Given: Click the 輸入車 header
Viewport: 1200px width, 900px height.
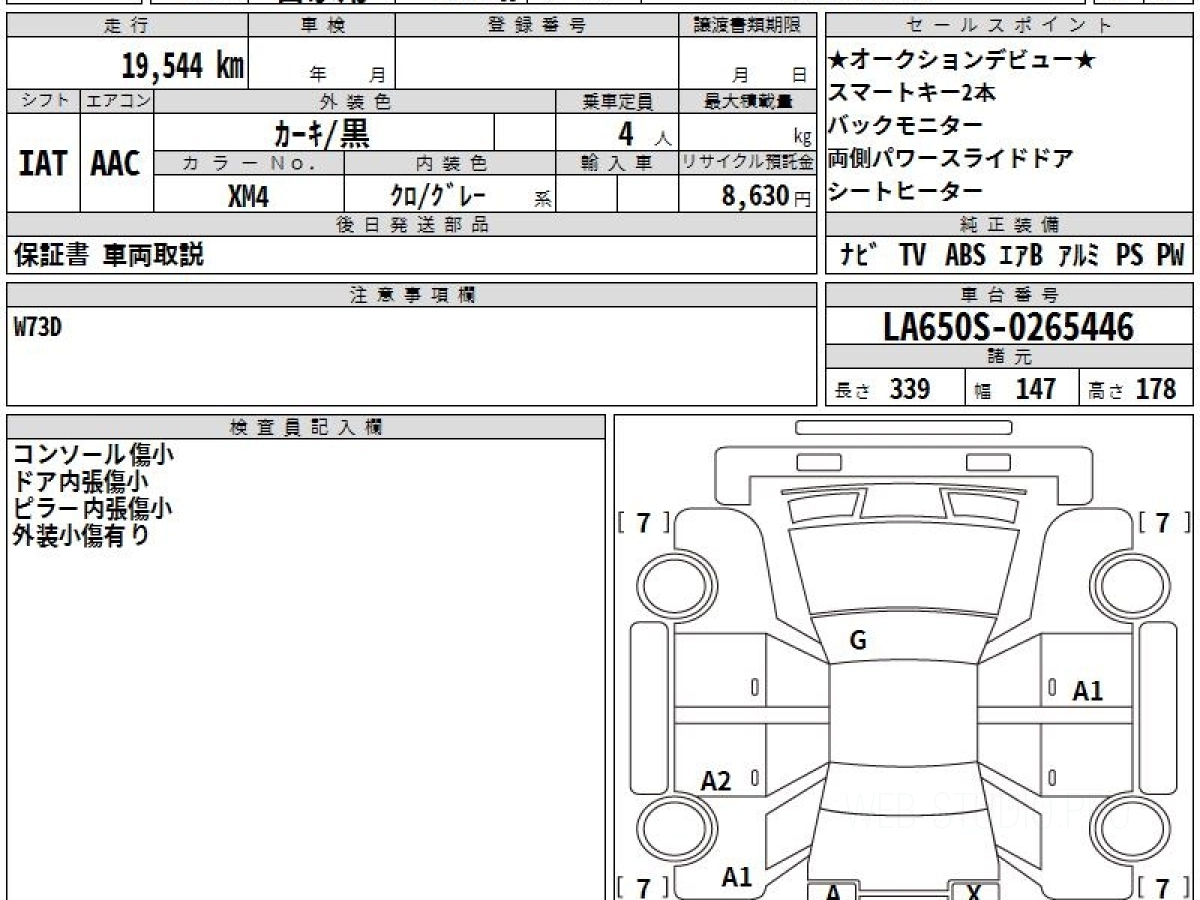Looking at the screenshot, I should pos(617,162).
